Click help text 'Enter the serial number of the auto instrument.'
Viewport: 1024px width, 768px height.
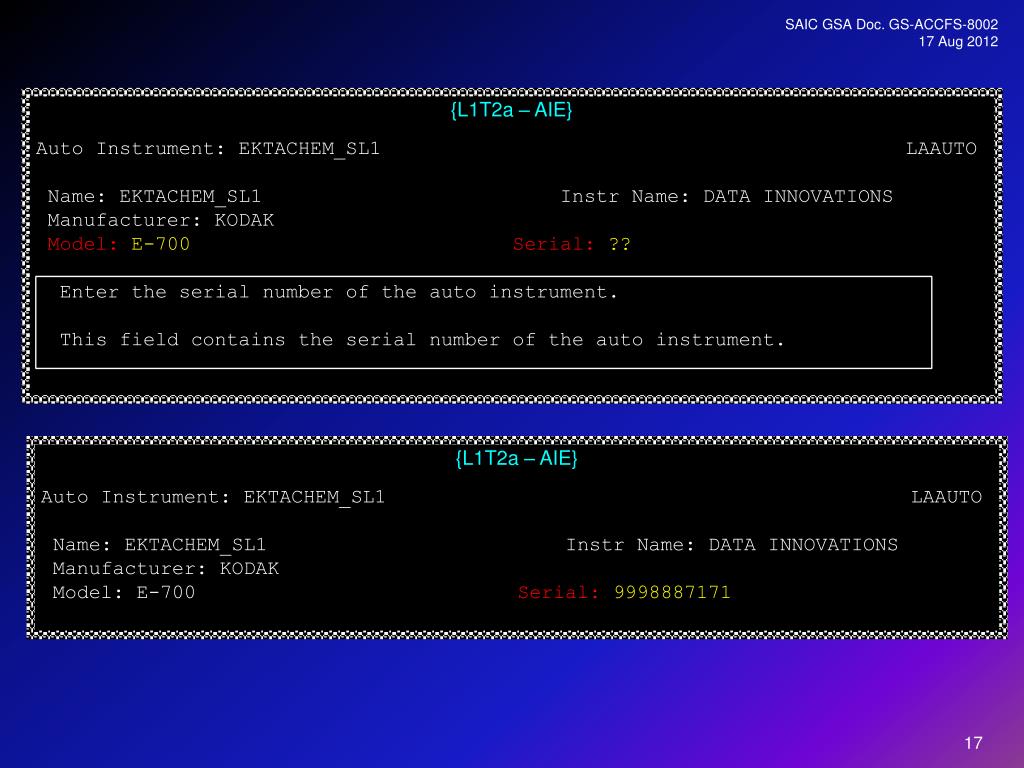pos(338,292)
